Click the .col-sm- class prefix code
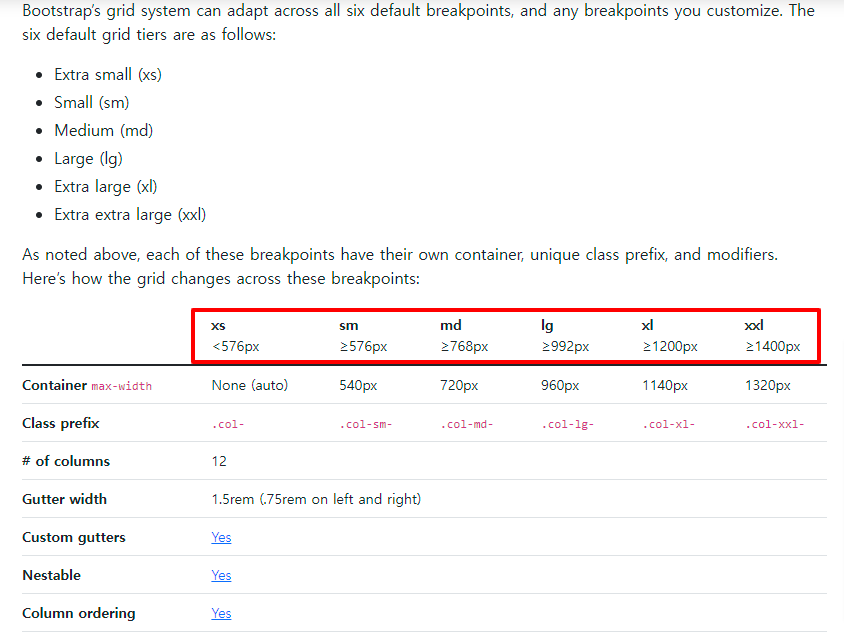844x640 pixels. [x=365, y=424]
